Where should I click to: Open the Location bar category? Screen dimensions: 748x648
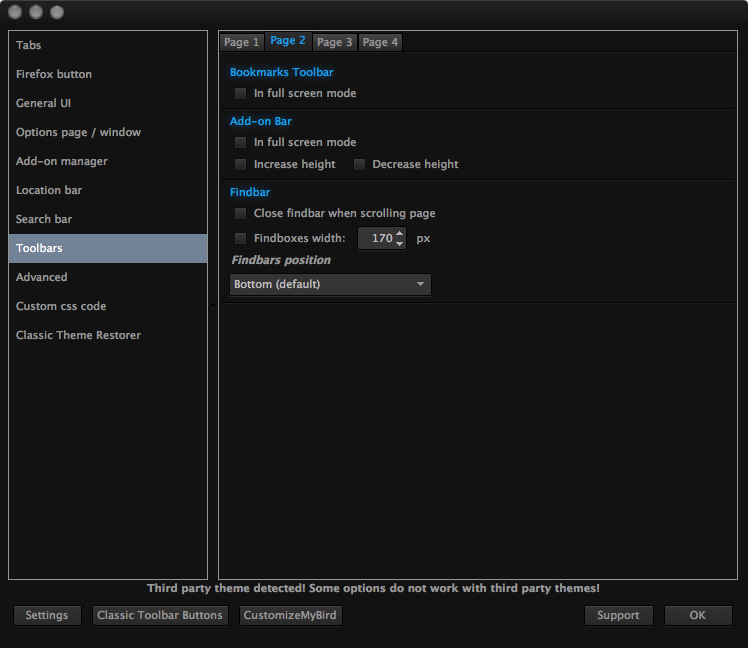point(108,190)
